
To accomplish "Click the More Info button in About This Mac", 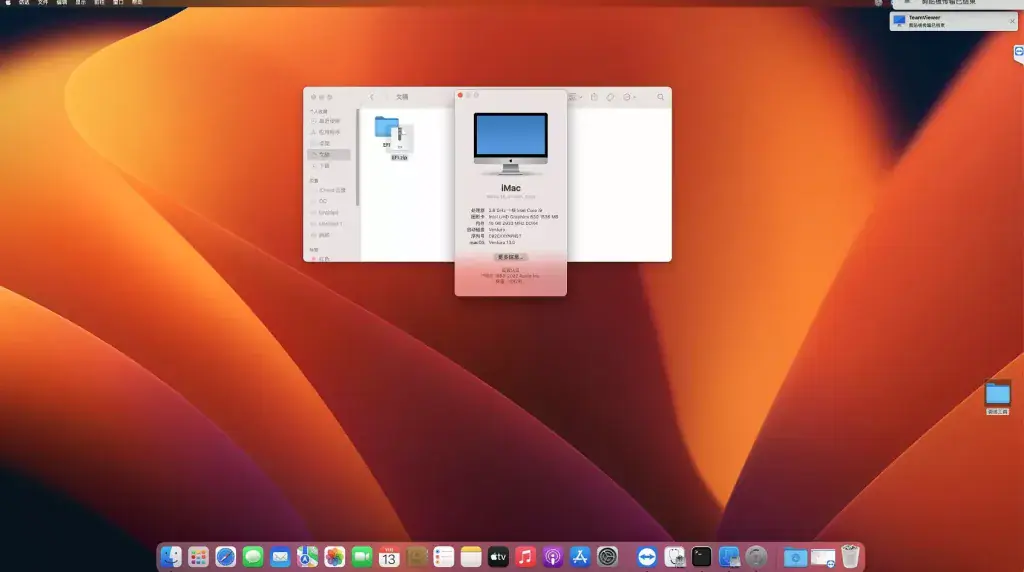I will tap(510, 257).
